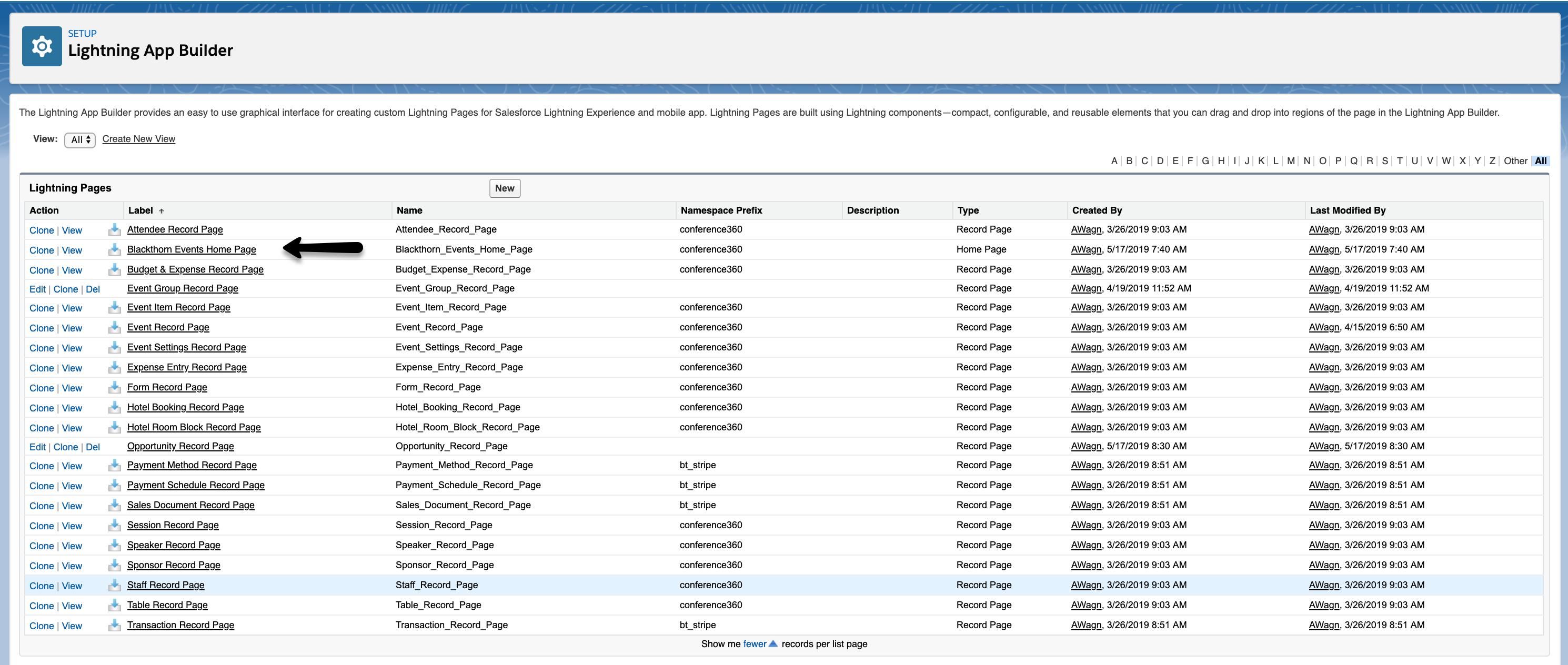Click download icon for Sales Document Record Page
The width and height of the screenshot is (1568, 665).
click(114, 506)
